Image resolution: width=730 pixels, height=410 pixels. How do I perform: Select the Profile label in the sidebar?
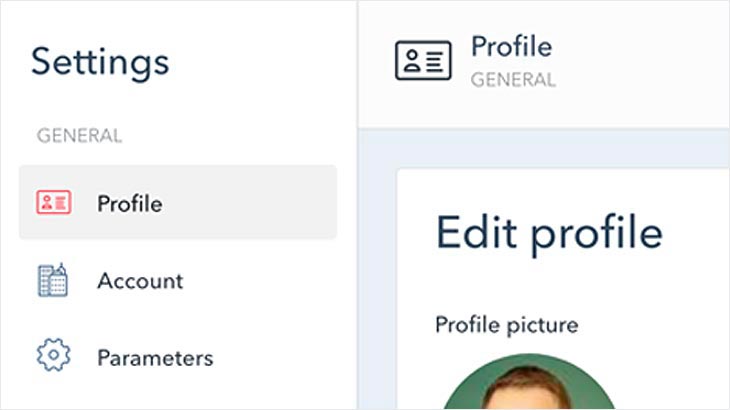[130, 204]
